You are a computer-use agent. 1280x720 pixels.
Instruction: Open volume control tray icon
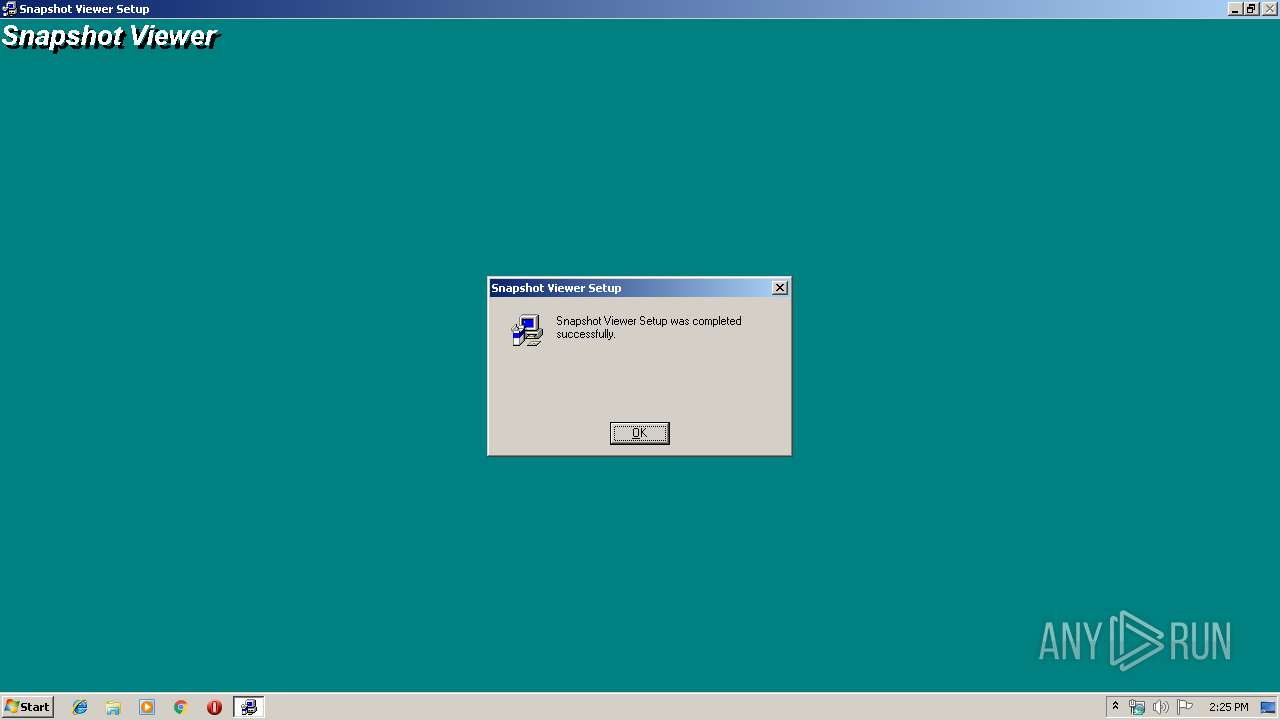(x=1160, y=707)
